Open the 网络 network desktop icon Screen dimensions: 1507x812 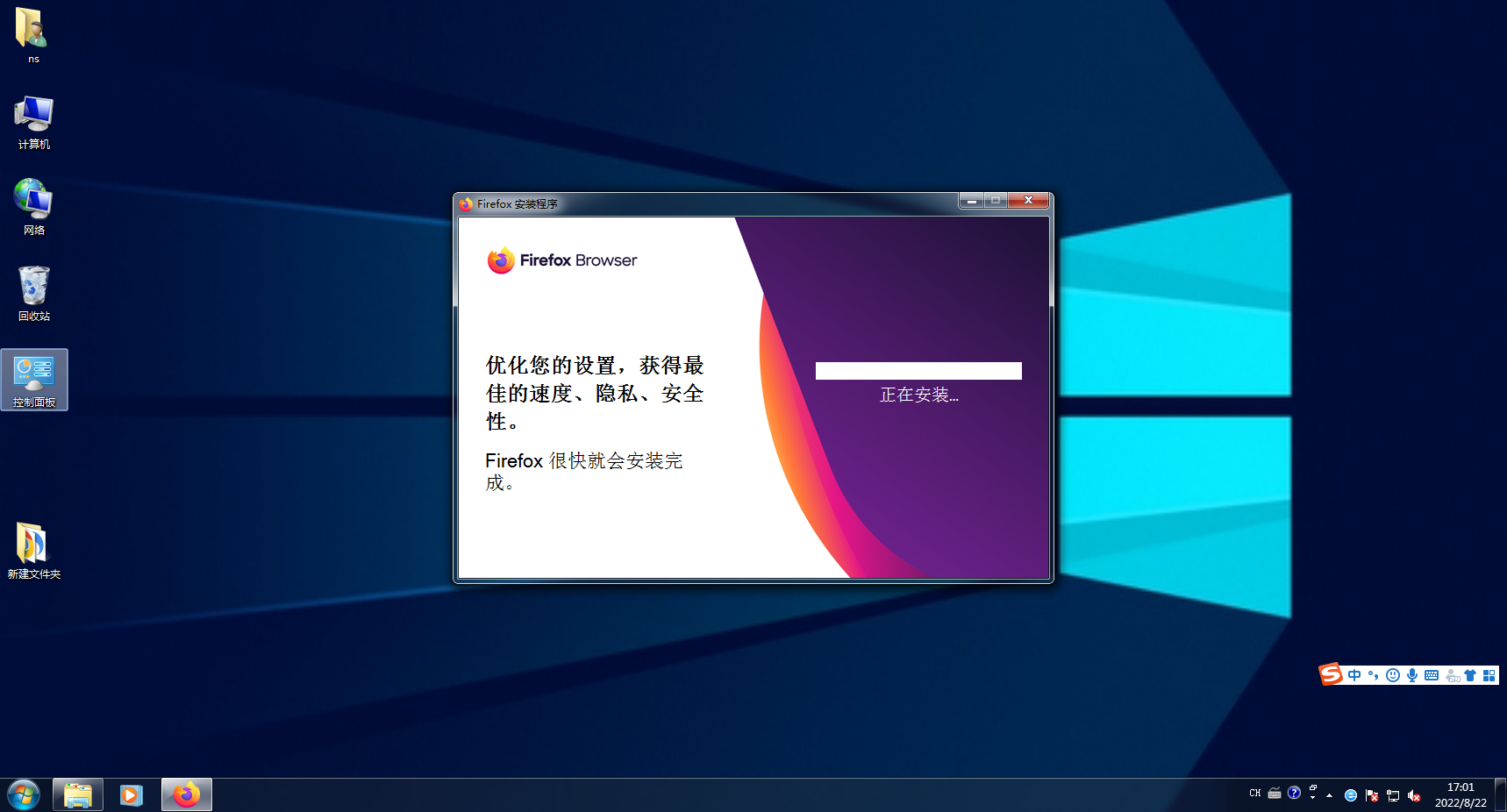coord(33,208)
